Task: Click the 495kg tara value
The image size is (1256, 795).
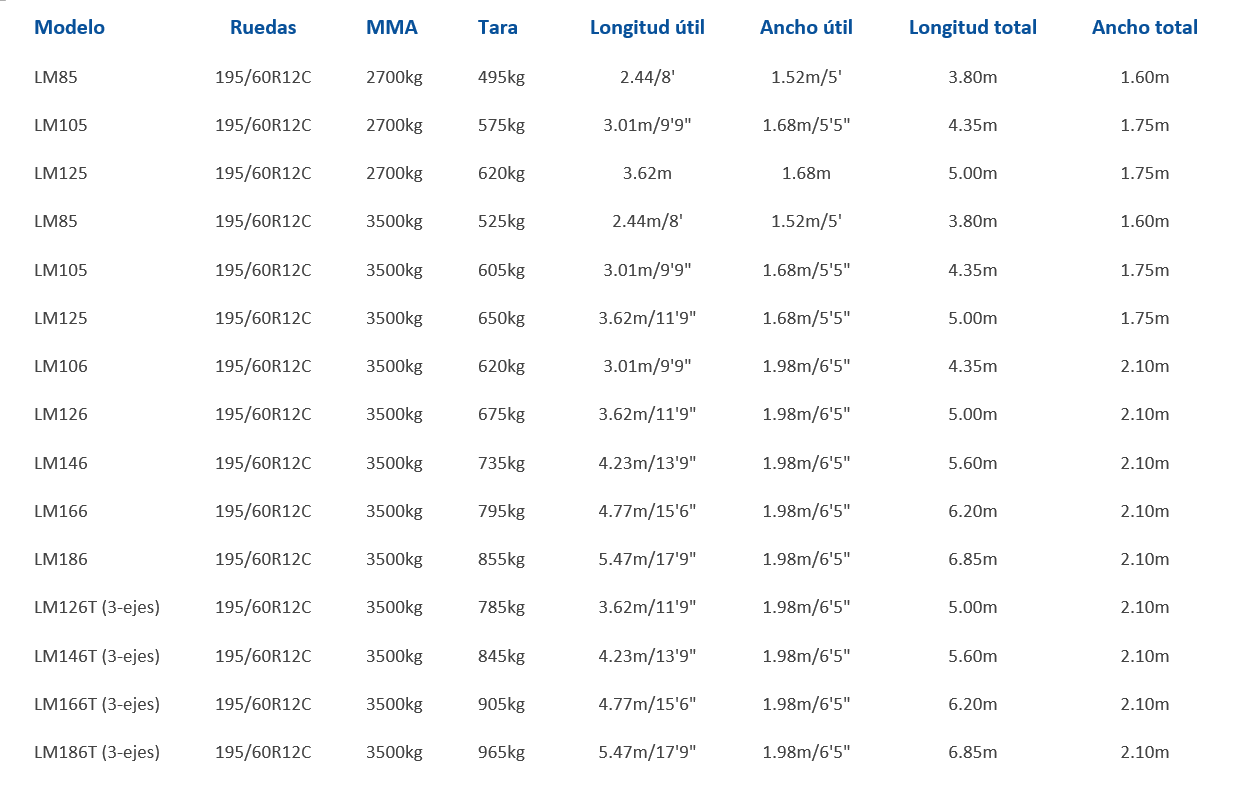Action: (x=501, y=77)
